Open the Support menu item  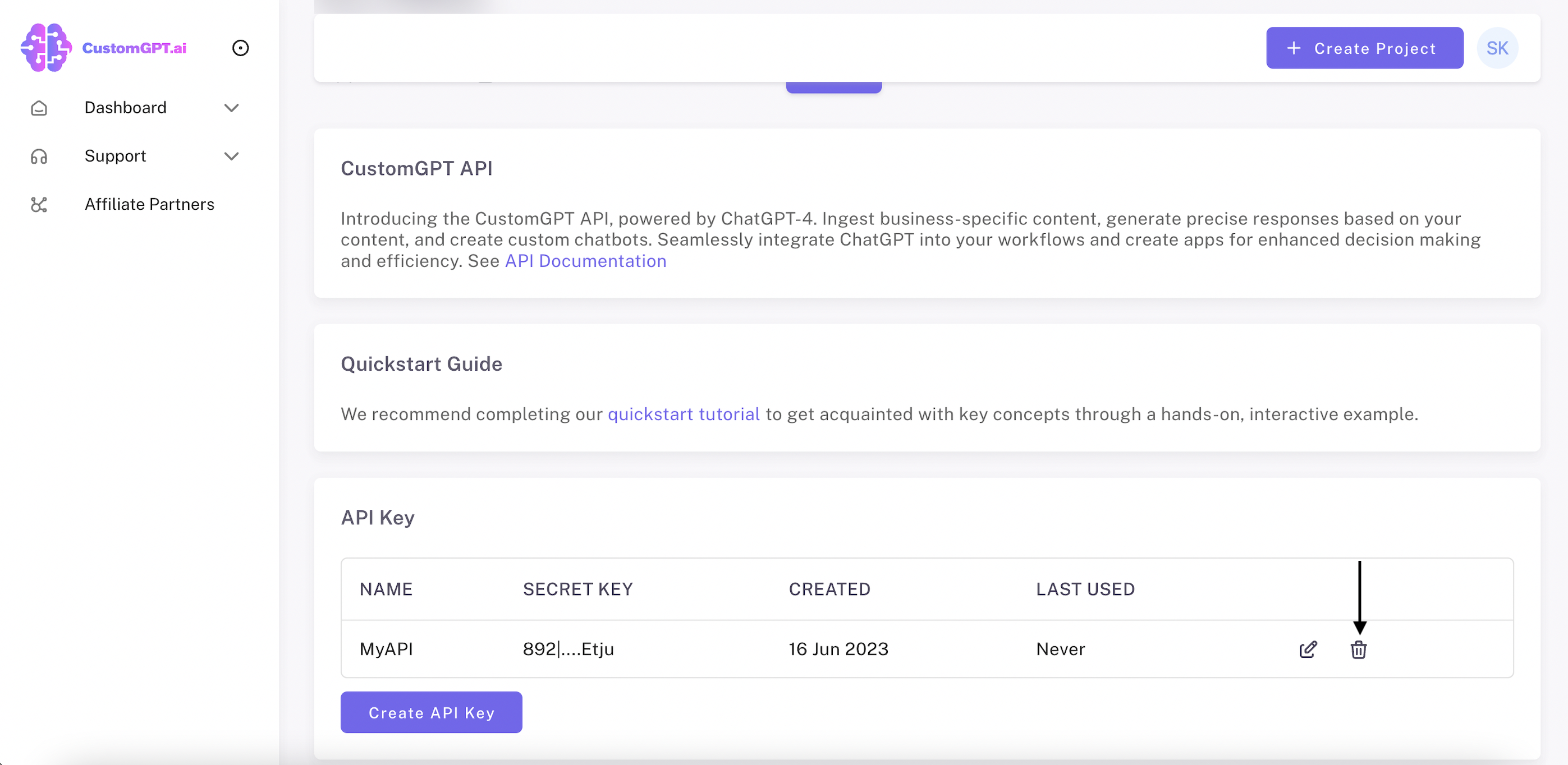click(x=115, y=156)
